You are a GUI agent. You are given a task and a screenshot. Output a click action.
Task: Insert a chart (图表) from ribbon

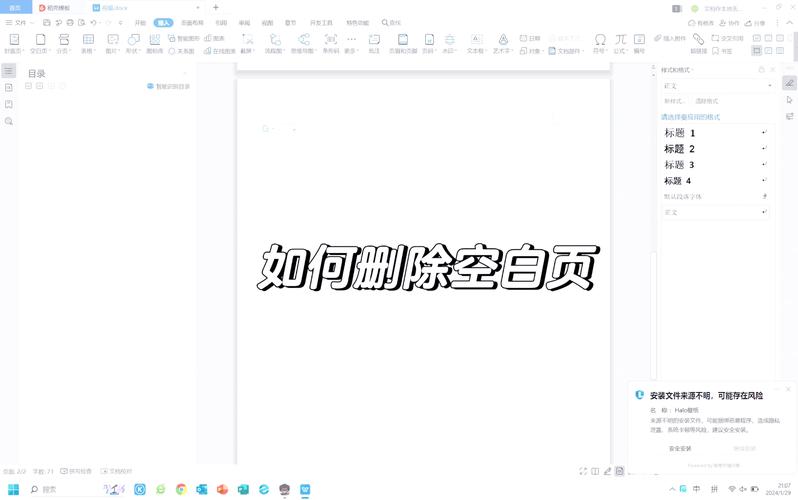[214, 38]
